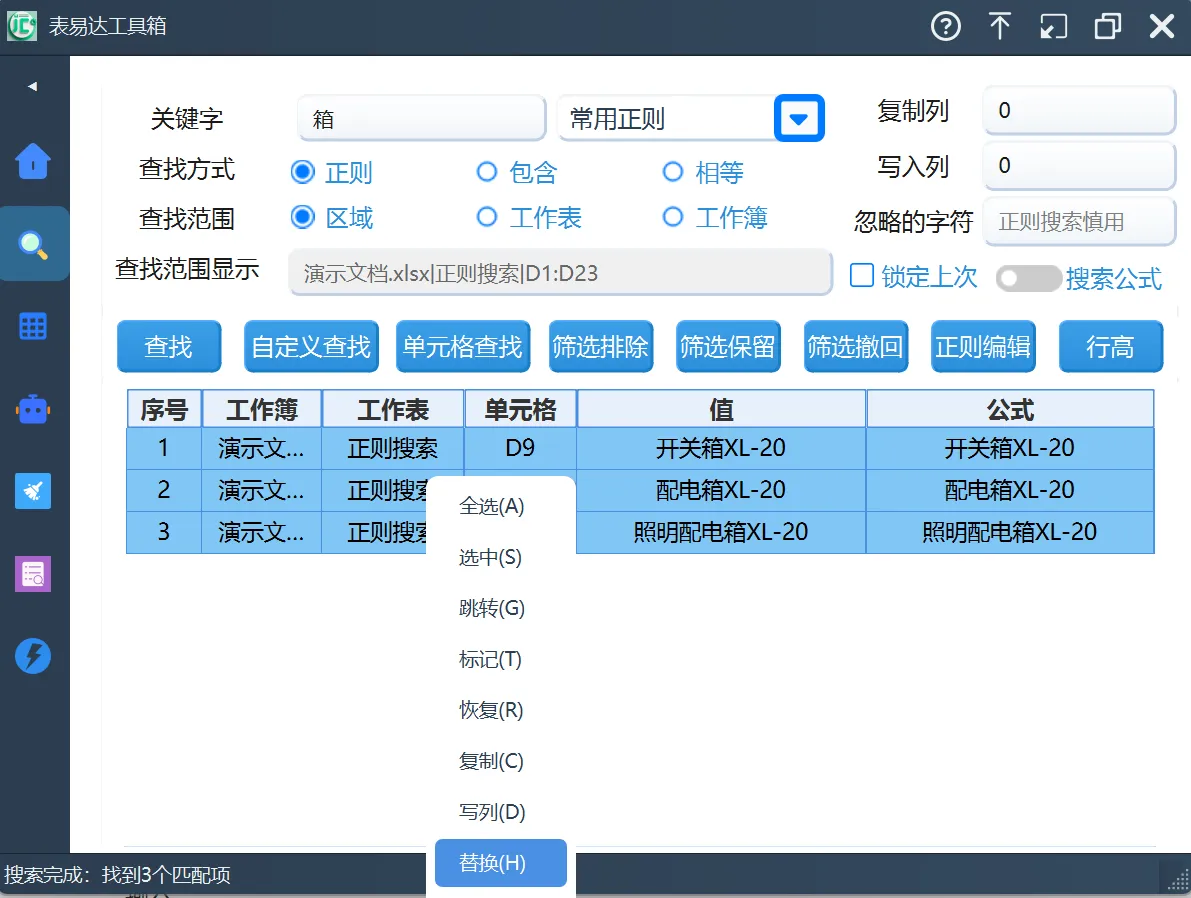Click the 查找 button
The image size is (1191, 898).
pyautogui.click(x=169, y=346)
